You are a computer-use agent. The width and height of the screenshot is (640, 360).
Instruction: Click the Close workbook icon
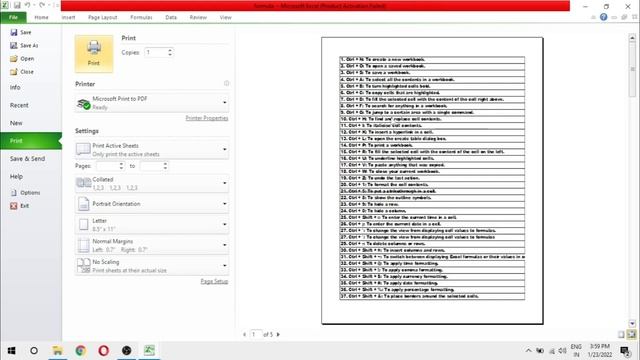coord(14,71)
